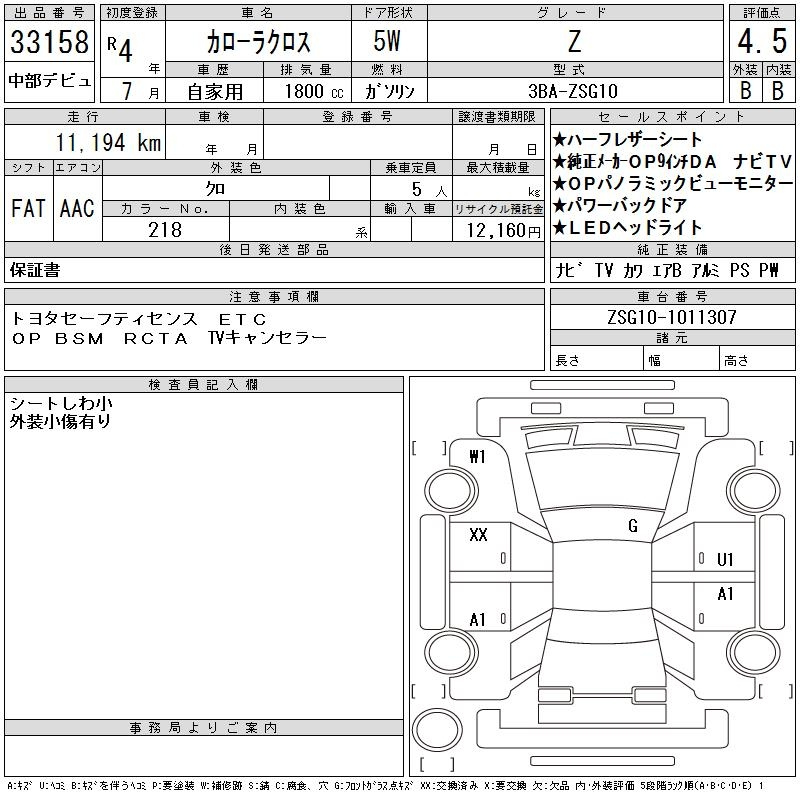Click the 高さ dimension cell

[757, 360]
